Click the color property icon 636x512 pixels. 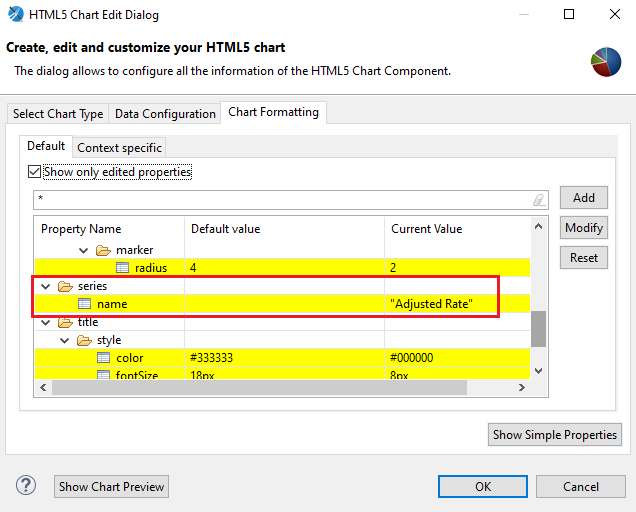[103, 358]
